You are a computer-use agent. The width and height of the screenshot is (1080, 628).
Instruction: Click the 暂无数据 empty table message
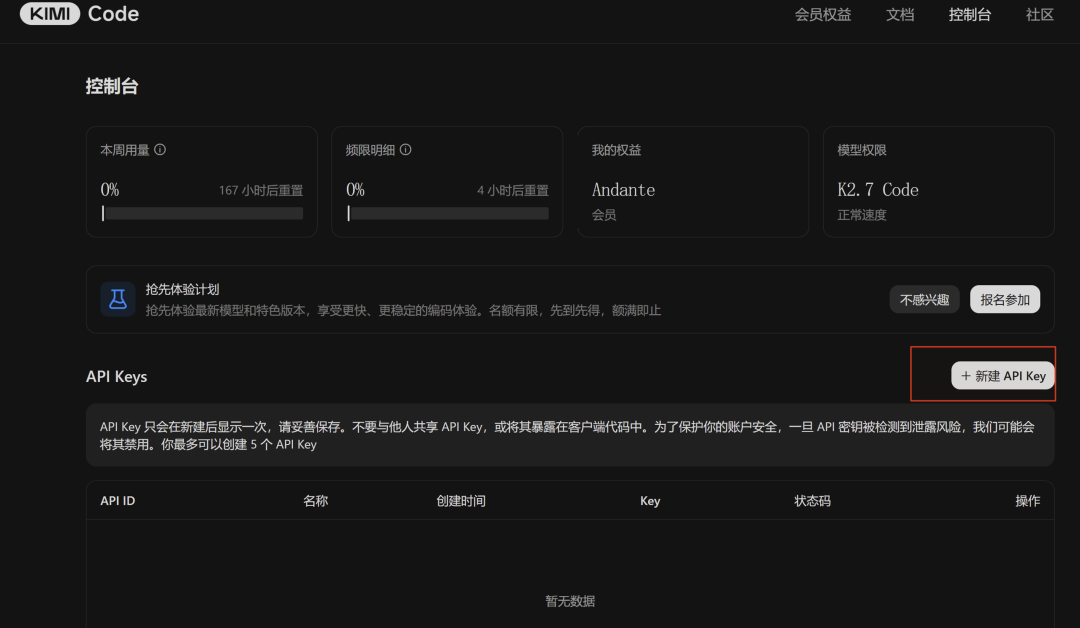pos(570,601)
